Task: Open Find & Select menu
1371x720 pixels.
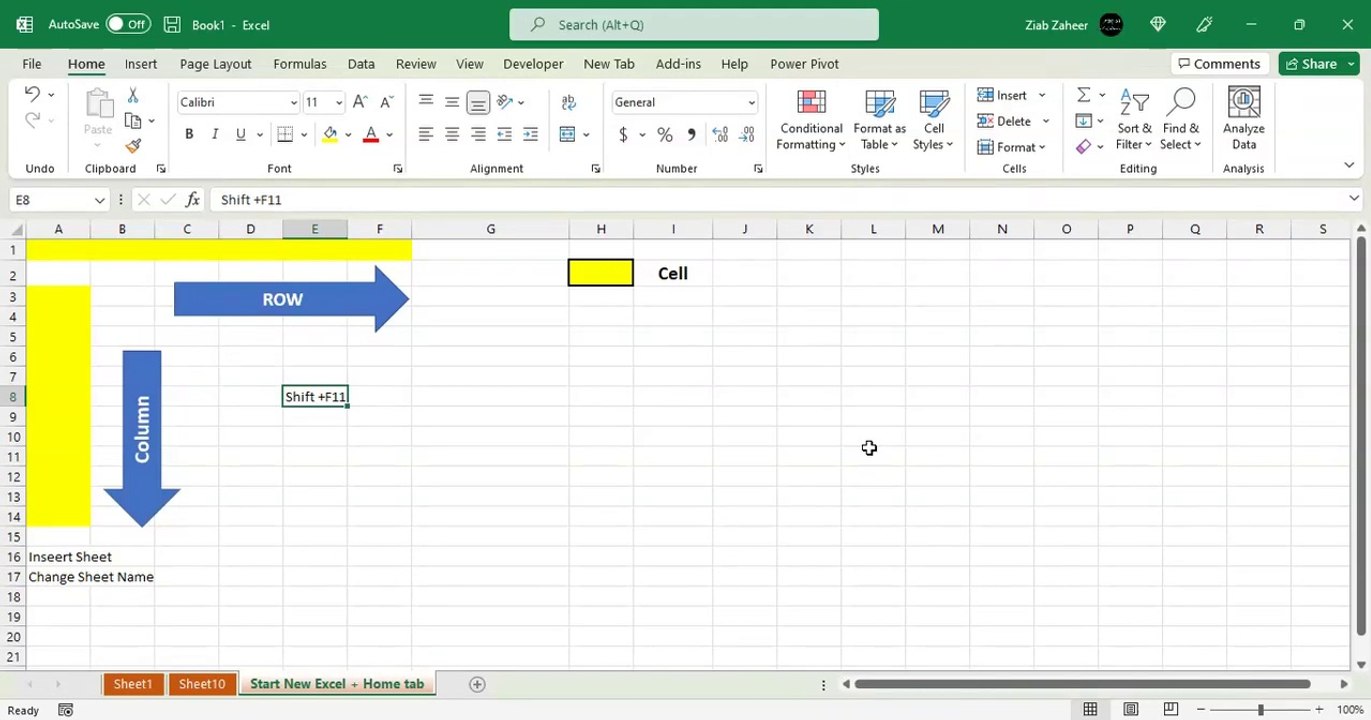Action: 1181,120
